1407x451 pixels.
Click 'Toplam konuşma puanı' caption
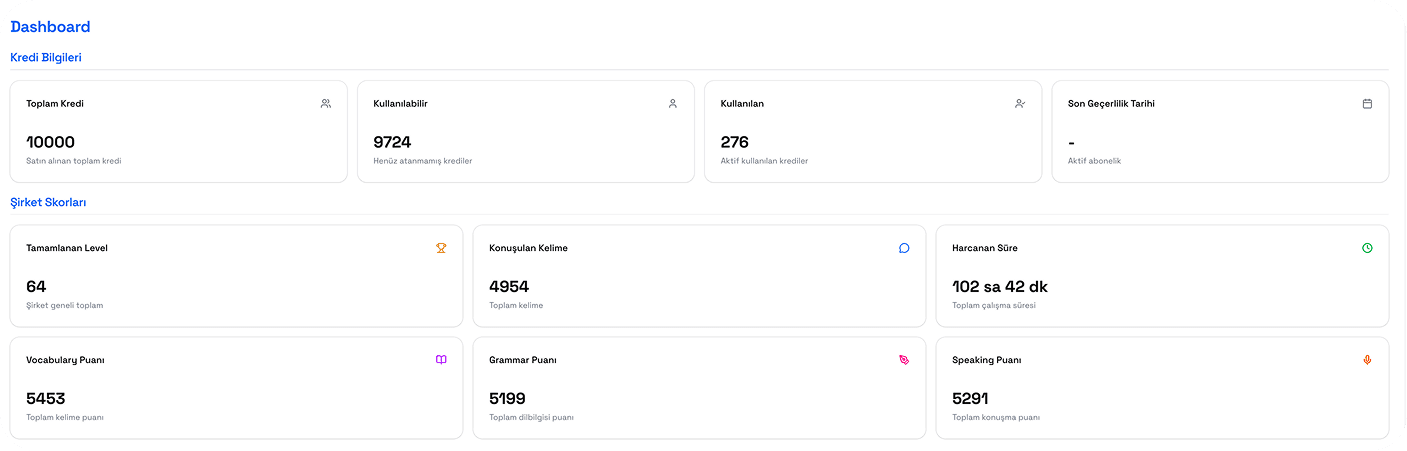point(996,417)
